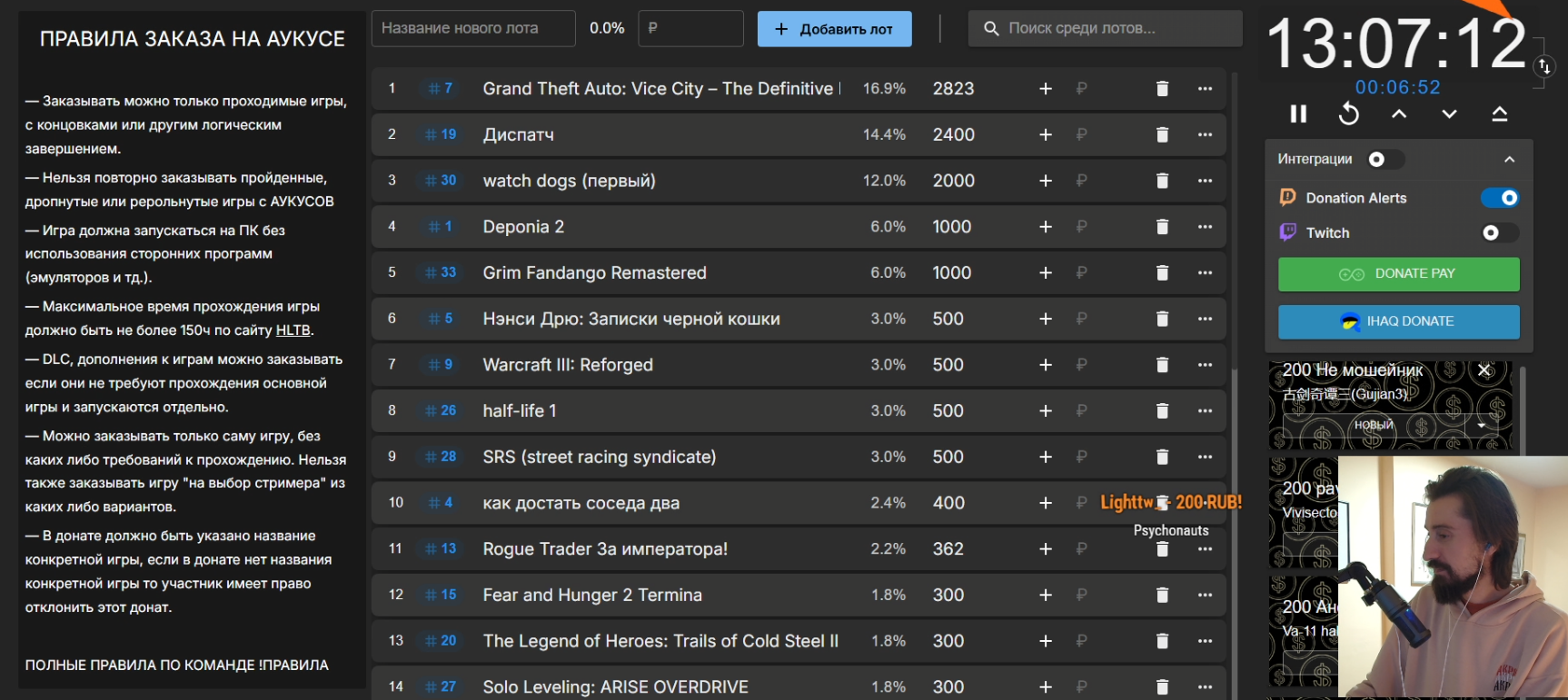Disable the Donation Alerts integration
The height and width of the screenshot is (700, 1568).
point(1500,198)
